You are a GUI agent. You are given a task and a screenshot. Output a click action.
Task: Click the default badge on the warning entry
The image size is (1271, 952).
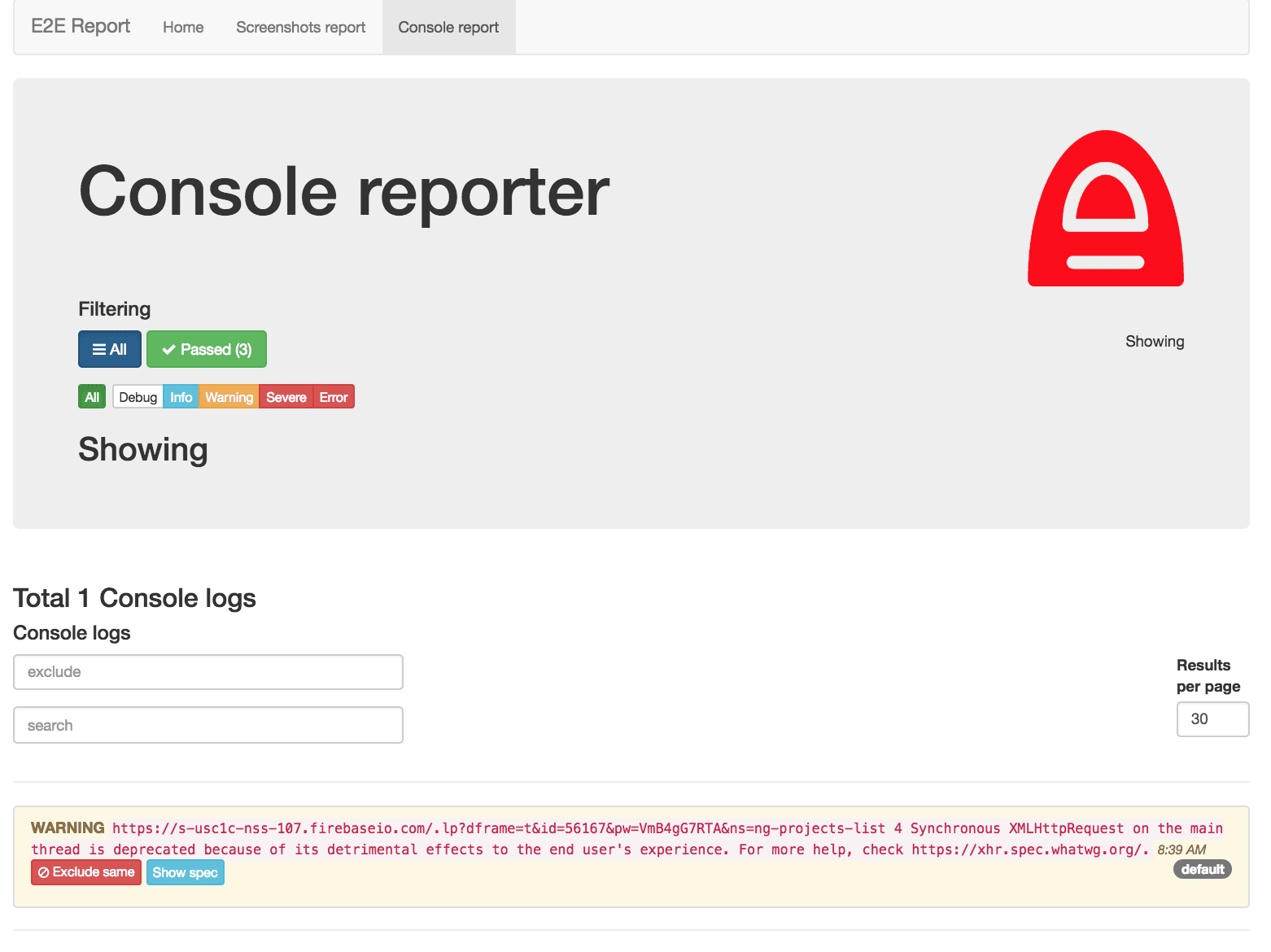tap(1202, 868)
